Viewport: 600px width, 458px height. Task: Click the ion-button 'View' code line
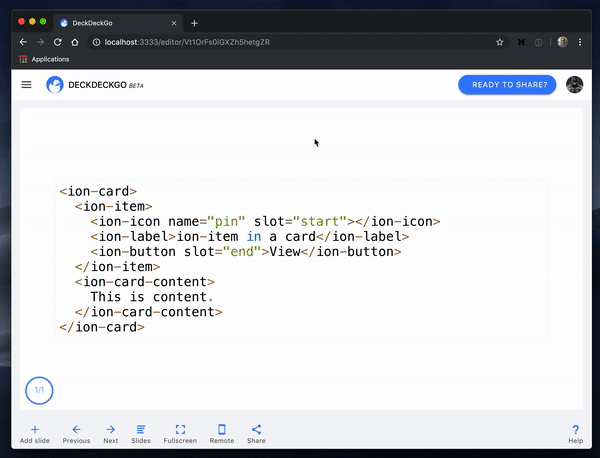(246, 252)
